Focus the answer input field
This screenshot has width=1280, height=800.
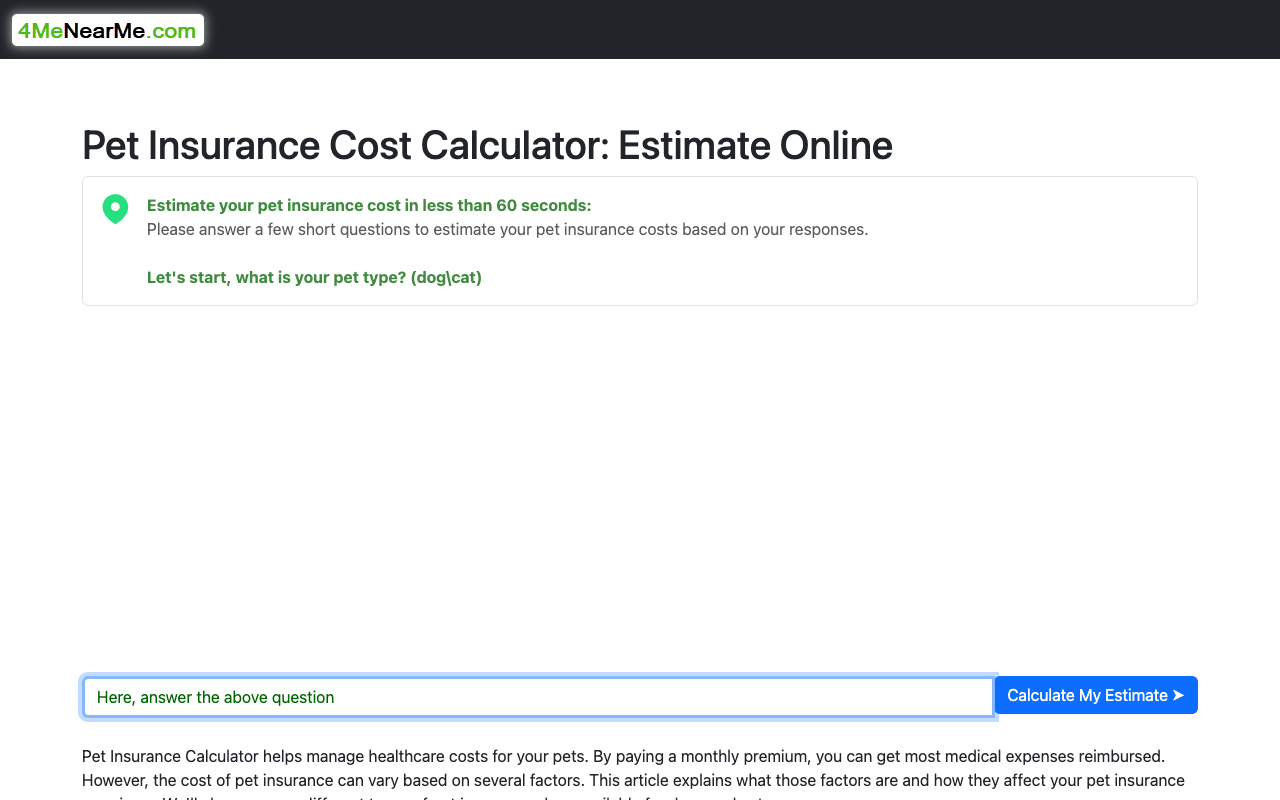click(x=538, y=697)
